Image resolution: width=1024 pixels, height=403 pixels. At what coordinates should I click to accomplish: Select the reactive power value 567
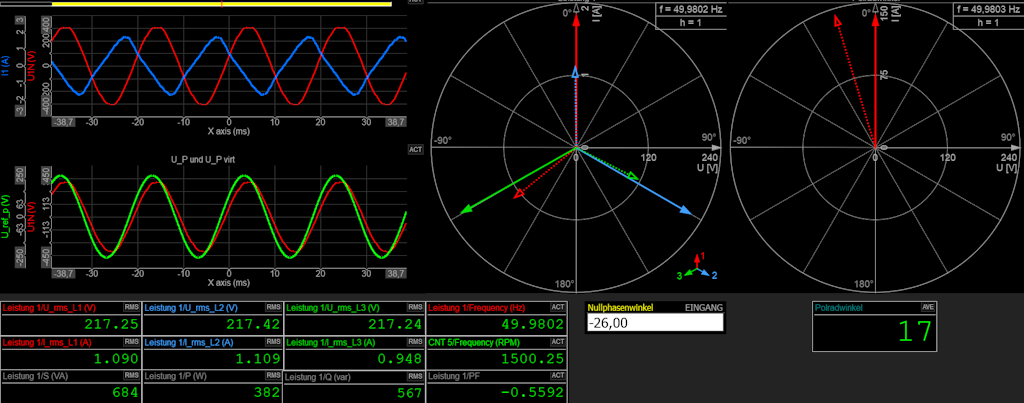coord(409,393)
